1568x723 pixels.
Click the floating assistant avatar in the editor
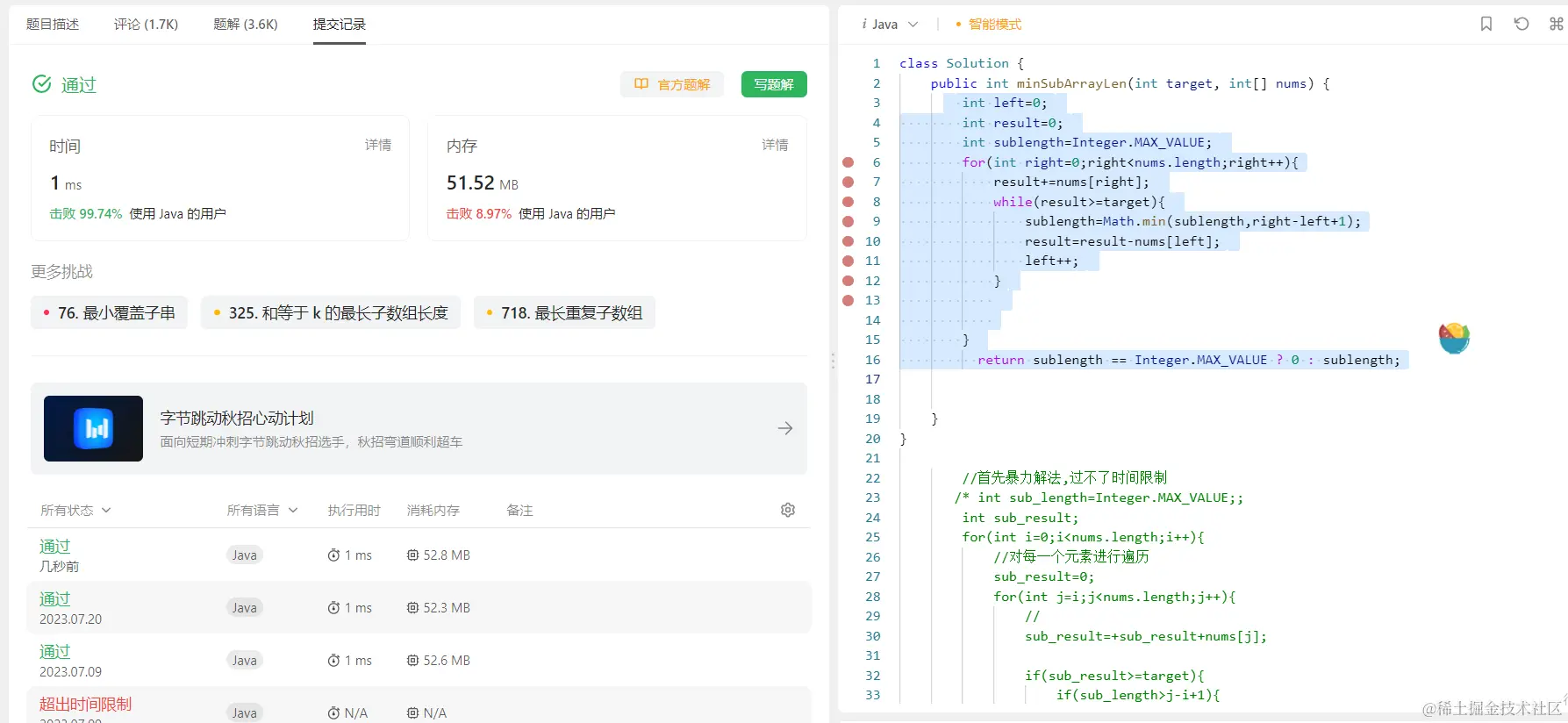[x=1454, y=338]
